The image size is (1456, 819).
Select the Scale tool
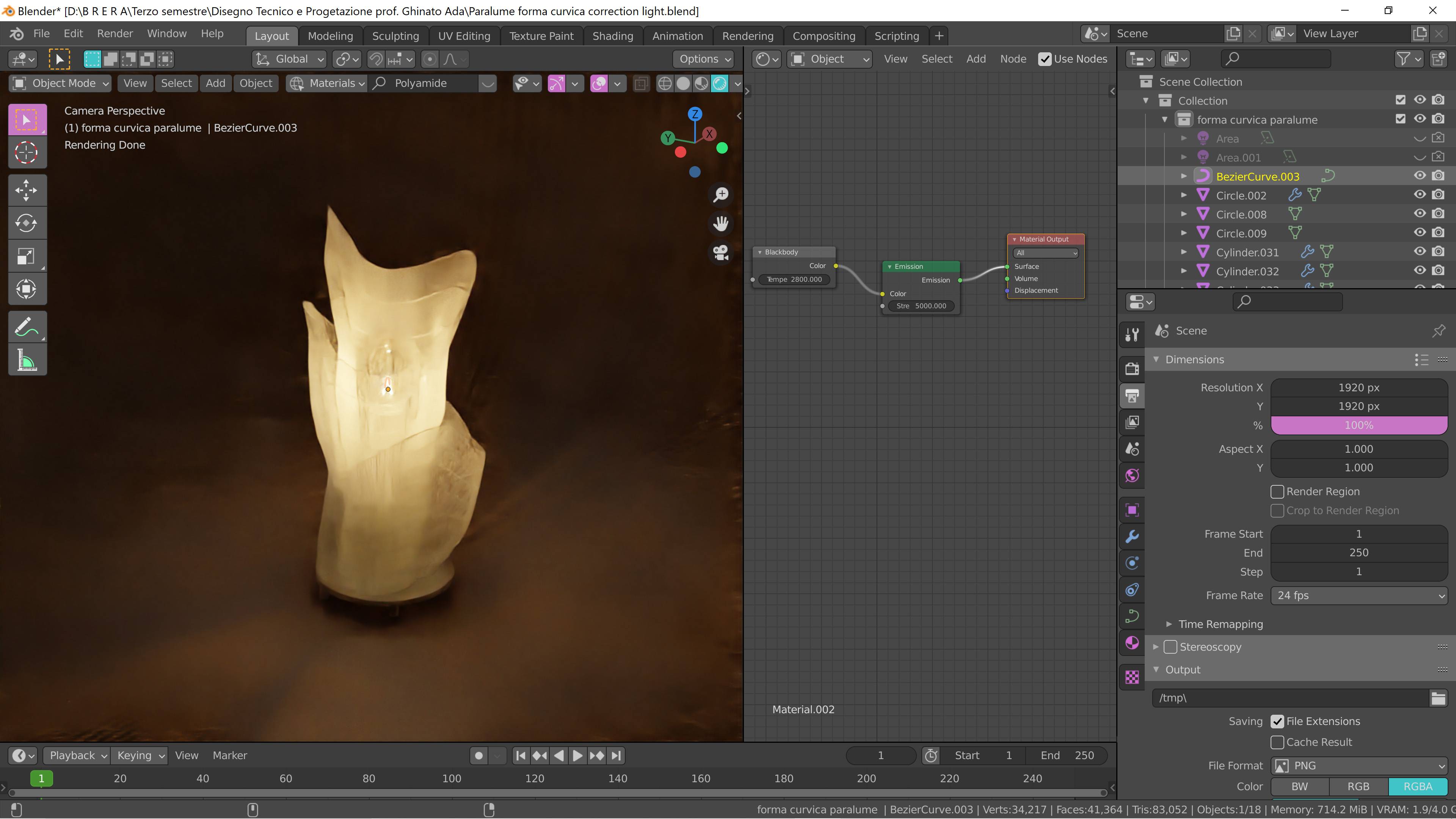(27, 256)
